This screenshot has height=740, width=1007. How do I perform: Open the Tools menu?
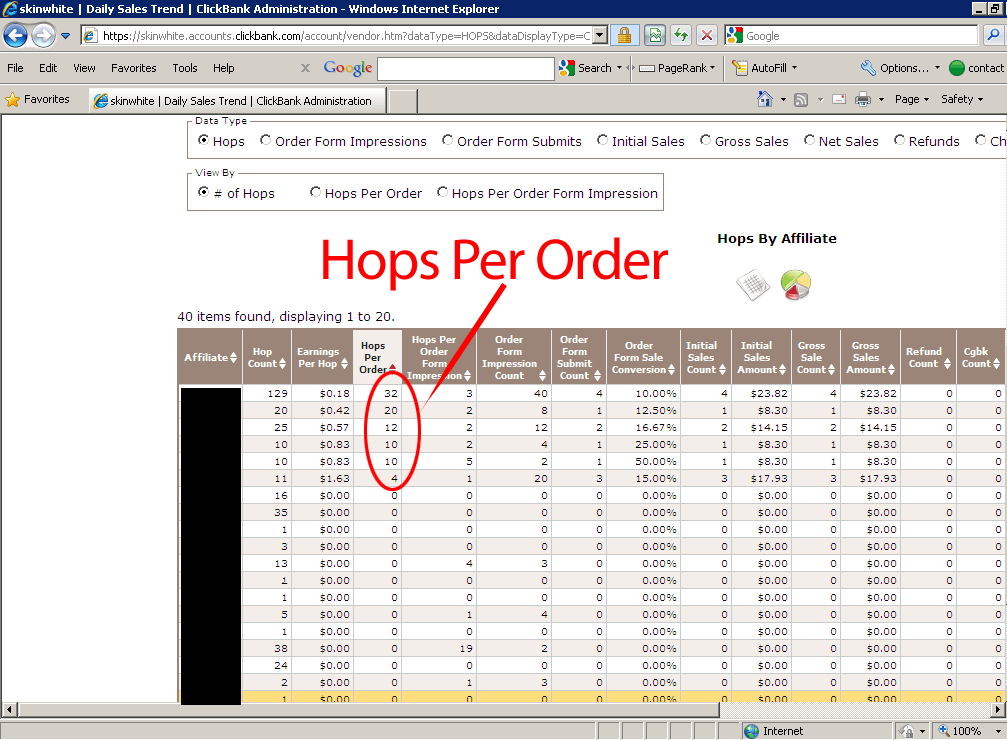coord(185,68)
